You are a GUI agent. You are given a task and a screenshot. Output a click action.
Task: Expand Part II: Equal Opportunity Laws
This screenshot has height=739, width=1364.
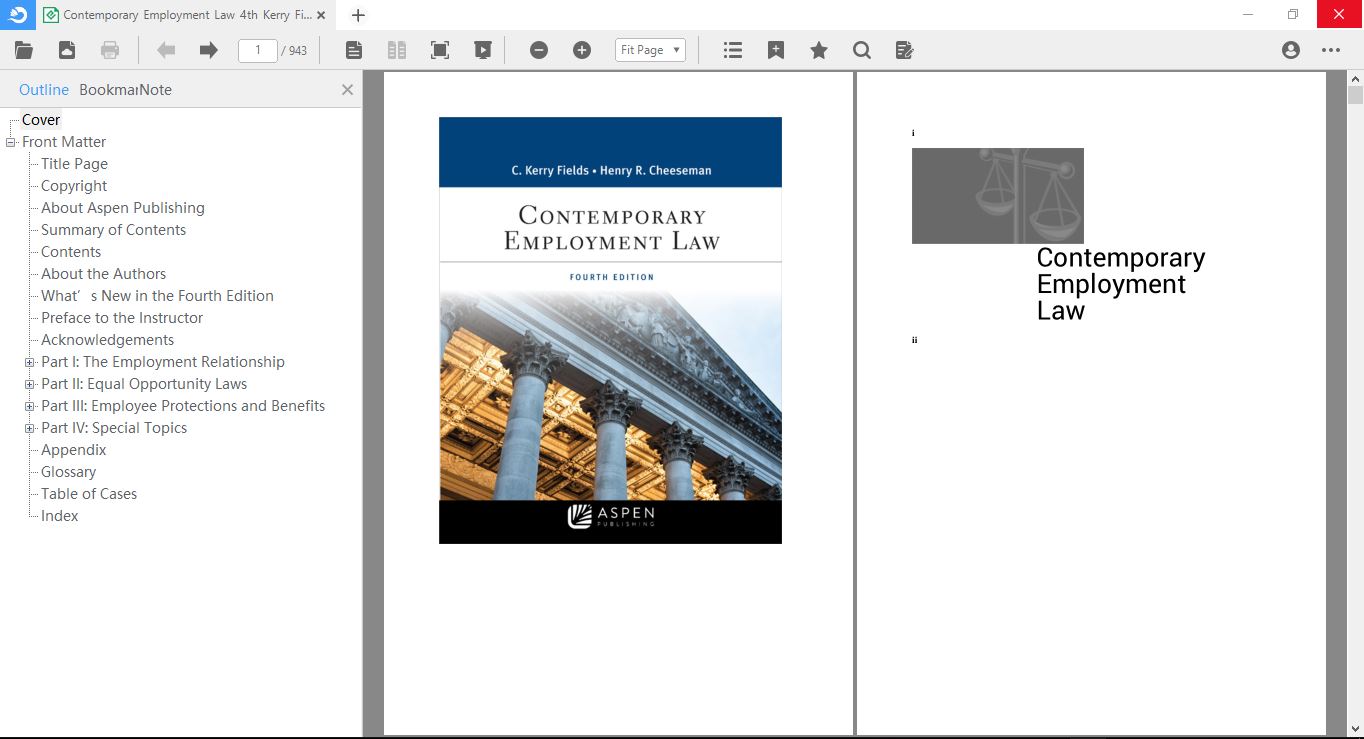tap(30, 384)
